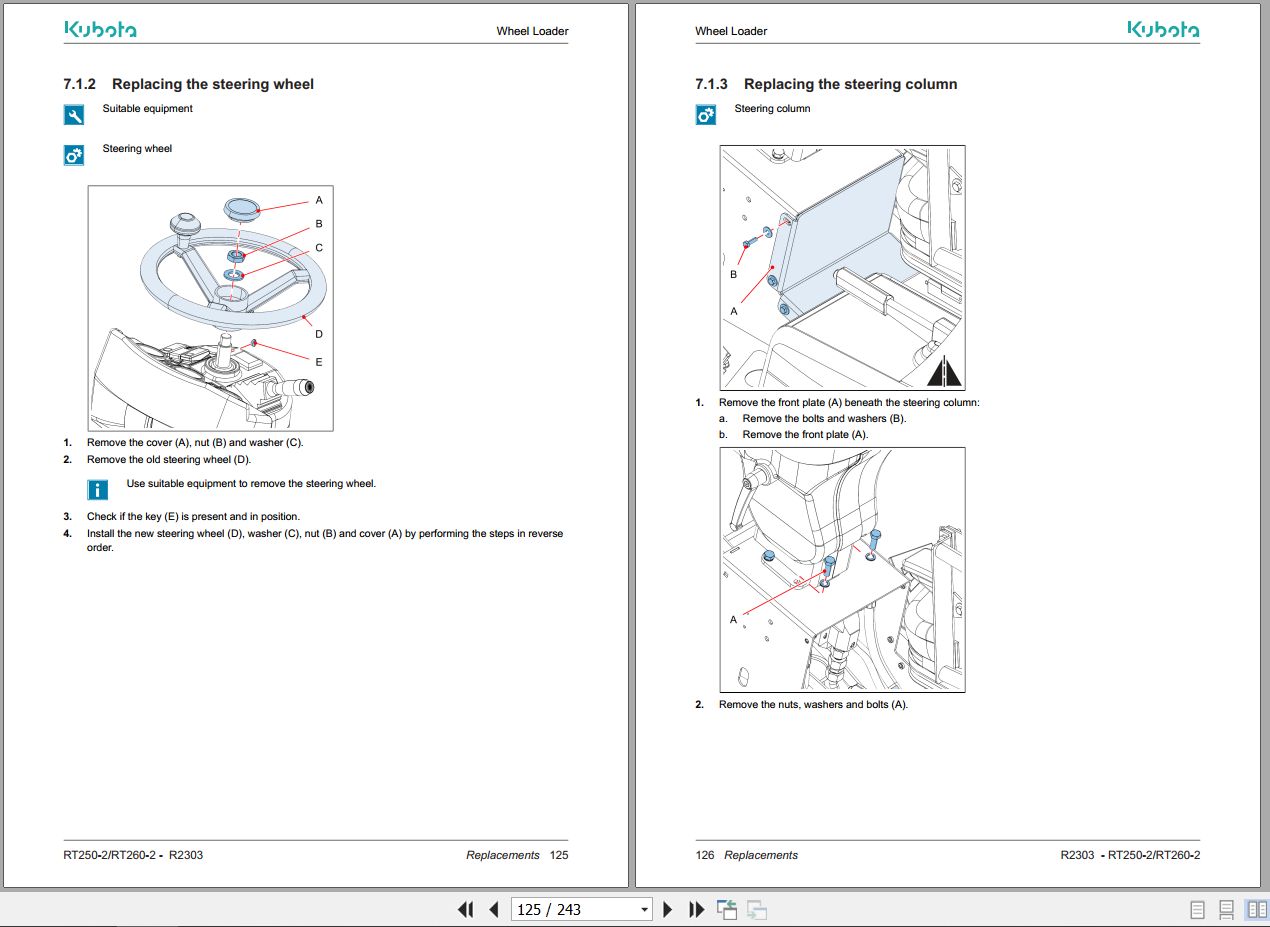This screenshot has height=927, width=1270.
Task: Click the page number field showing 125 / 243
Action: [x=572, y=909]
